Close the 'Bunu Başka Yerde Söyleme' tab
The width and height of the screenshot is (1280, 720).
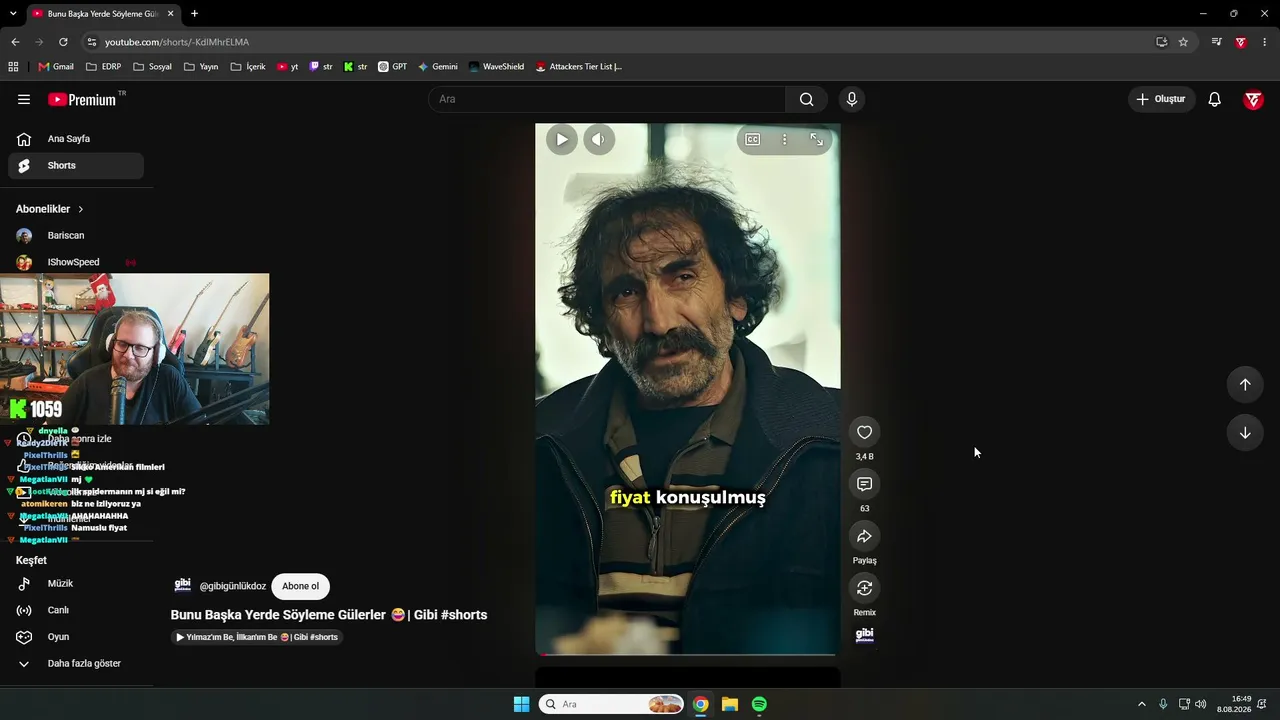point(171,14)
